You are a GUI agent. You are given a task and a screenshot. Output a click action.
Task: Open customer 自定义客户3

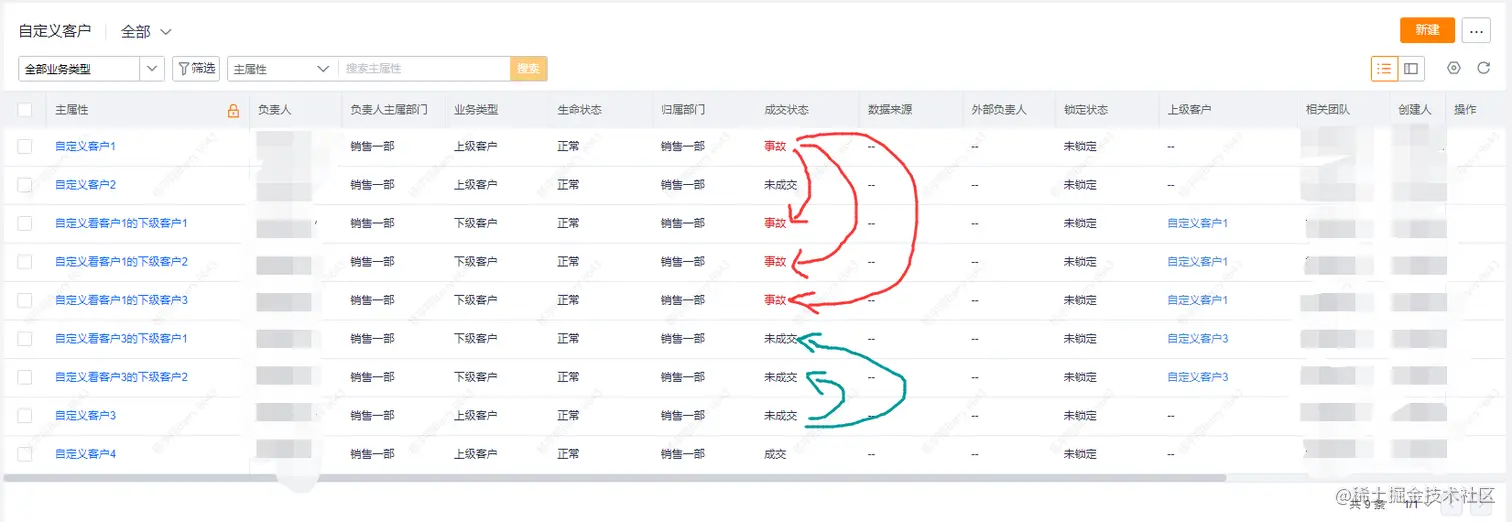85,416
